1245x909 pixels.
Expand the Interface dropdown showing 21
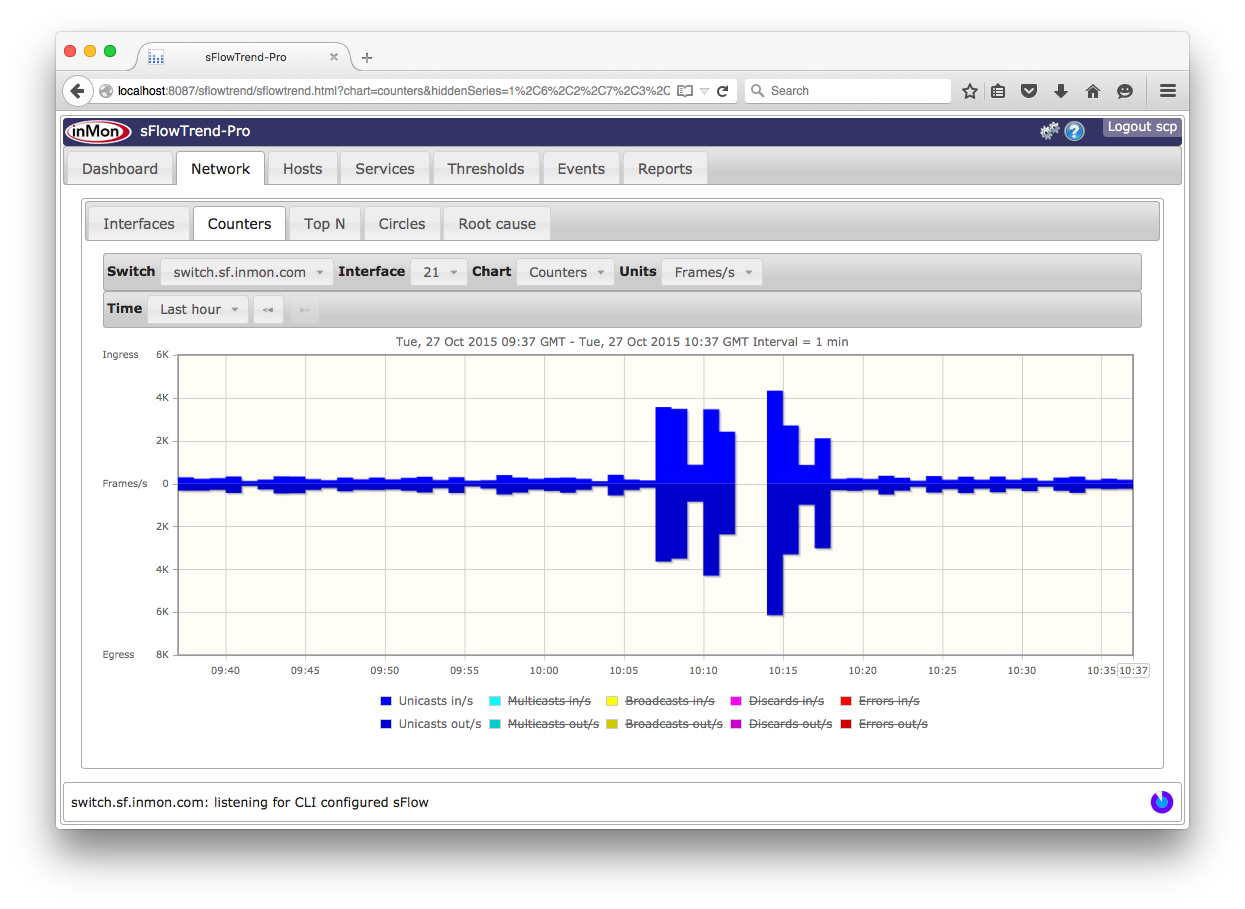pyautogui.click(x=439, y=272)
